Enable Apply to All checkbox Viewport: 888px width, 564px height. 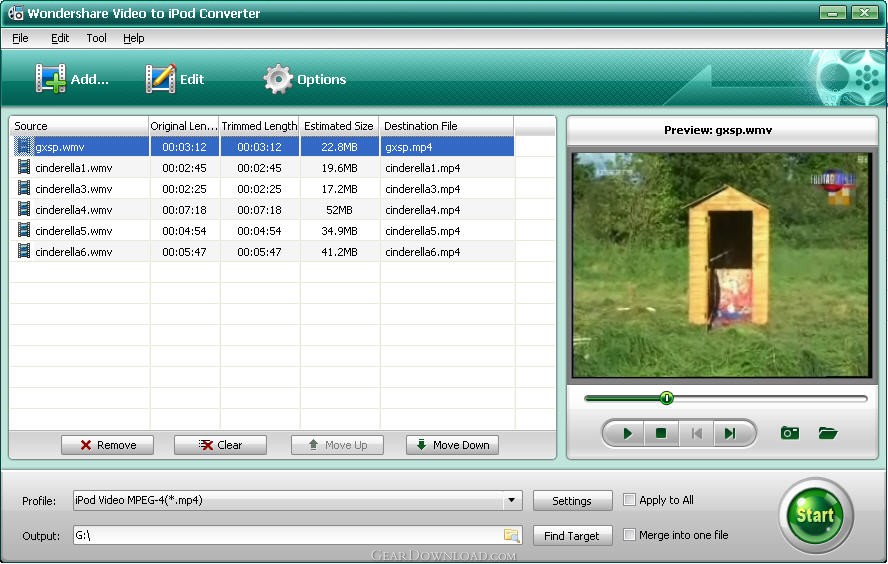click(x=629, y=499)
